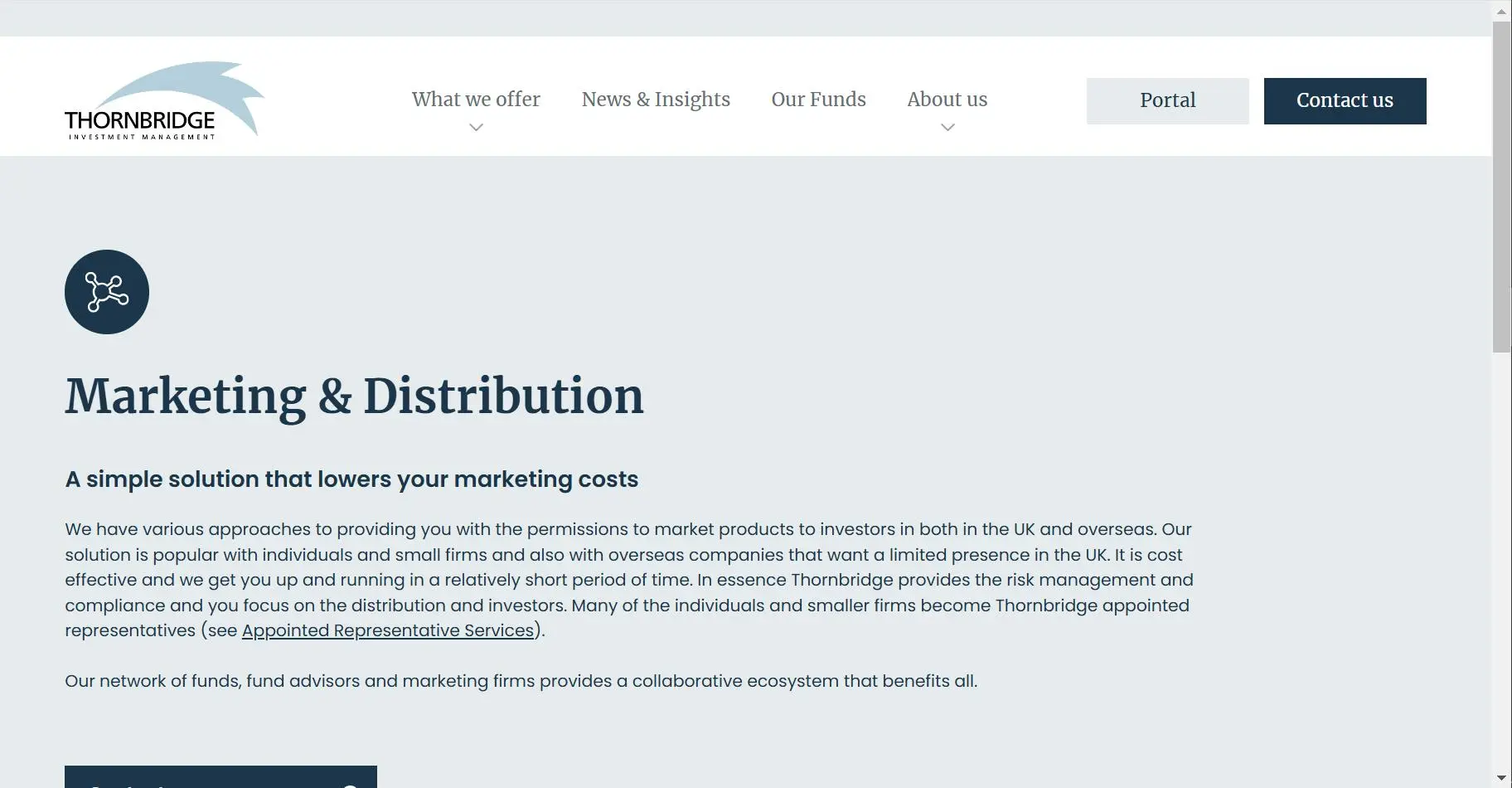
Task: Click the Marketing & Distribution heading
Action: pos(355,396)
